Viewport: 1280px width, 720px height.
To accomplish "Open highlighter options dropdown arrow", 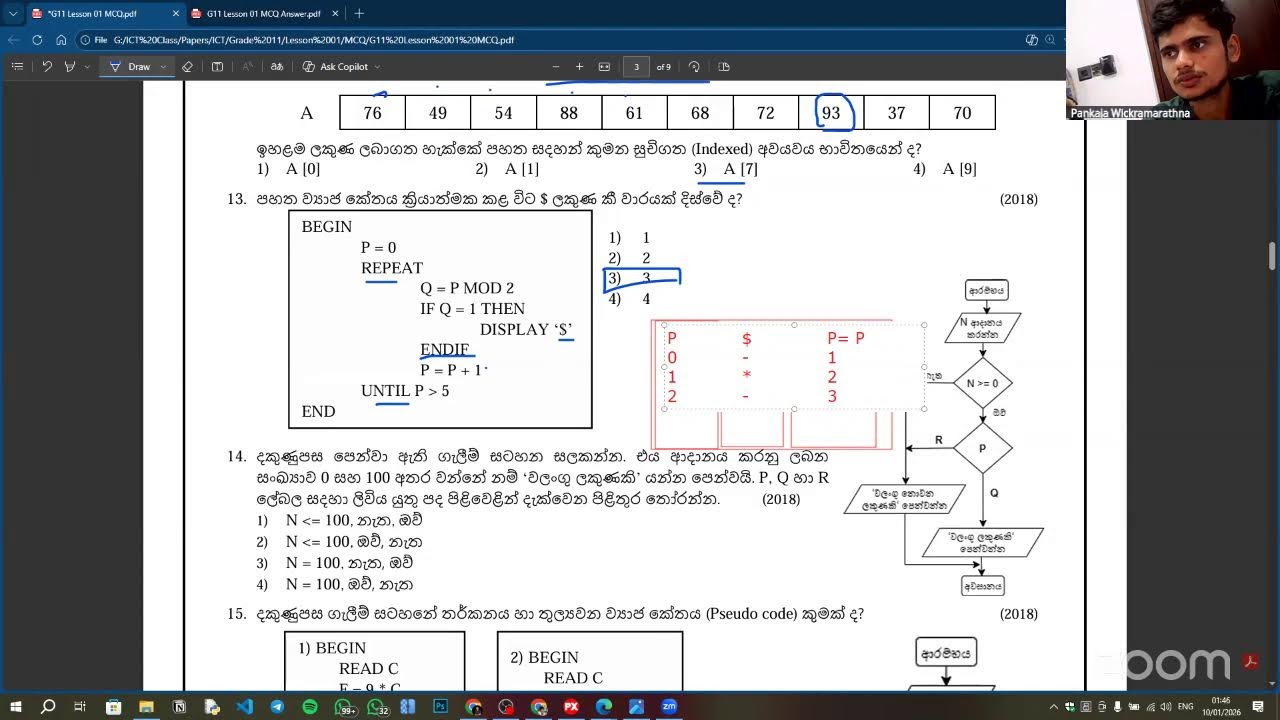I will point(87,67).
